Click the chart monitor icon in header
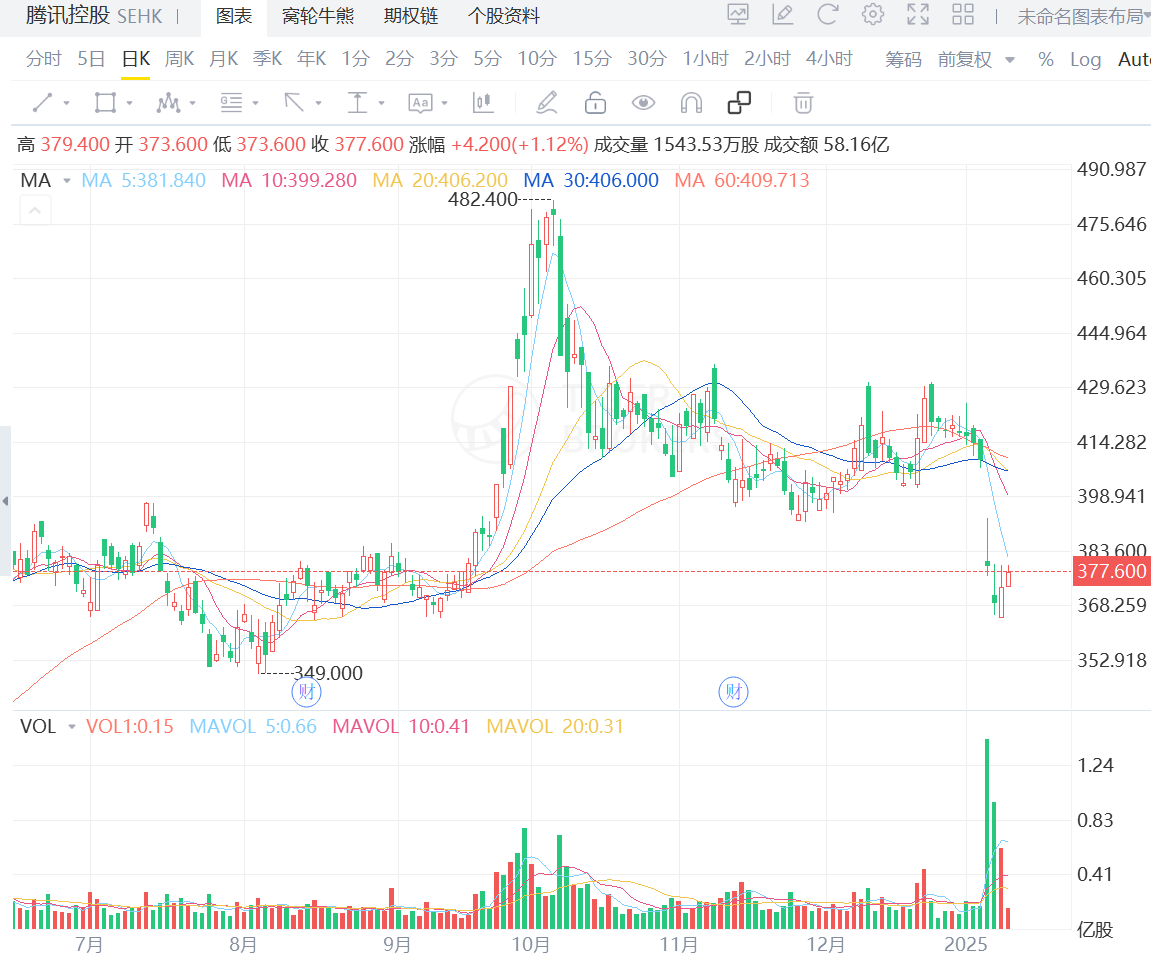The width and height of the screenshot is (1151, 957). pyautogui.click(x=738, y=15)
